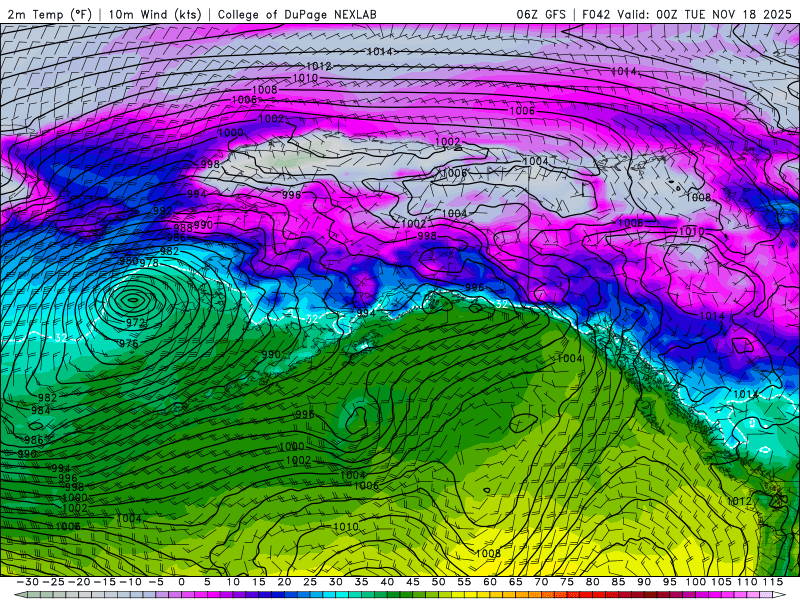Click the -30 value on the temperature scale
The width and height of the screenshot is (800, 600).
(28, 582)
